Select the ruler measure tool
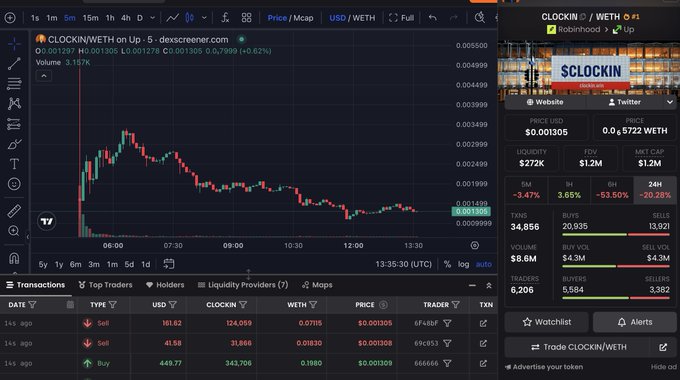 (14, 211)
